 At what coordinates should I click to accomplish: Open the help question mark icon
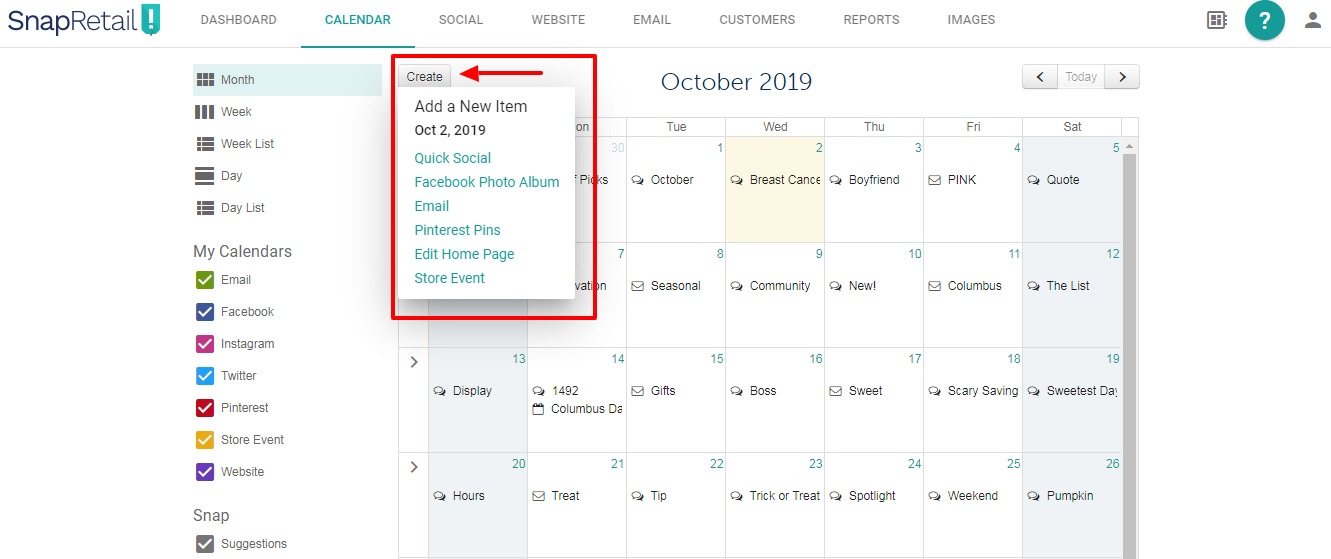(1264, 20)
